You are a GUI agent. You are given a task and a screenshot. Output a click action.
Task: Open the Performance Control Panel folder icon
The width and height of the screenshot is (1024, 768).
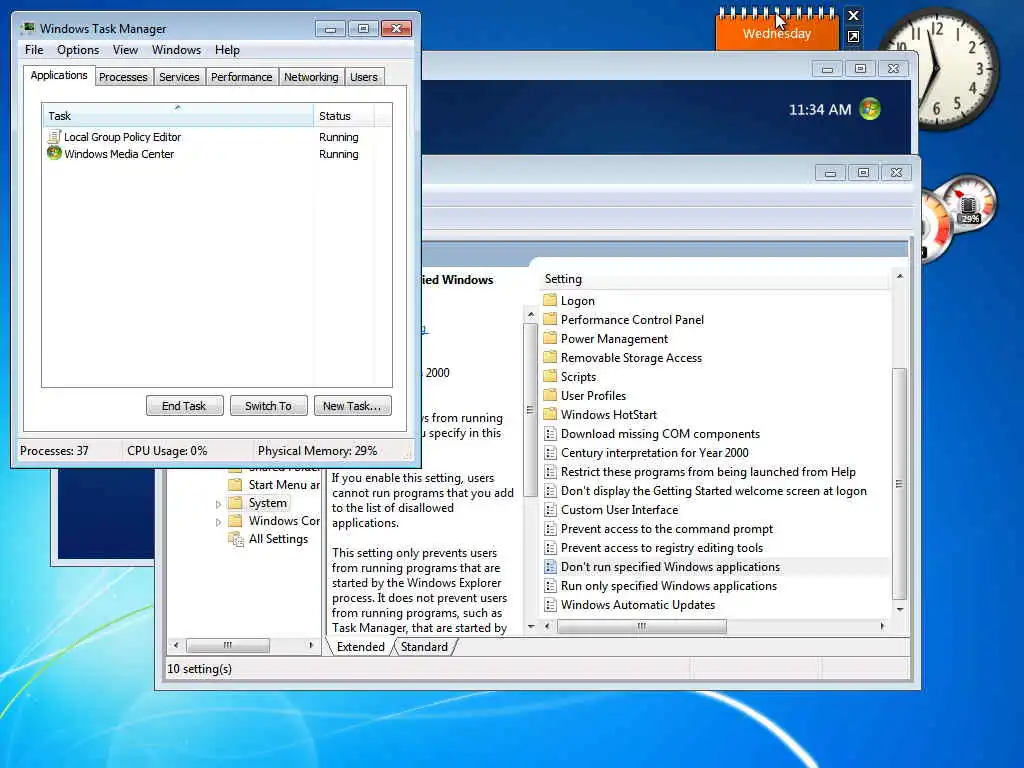[550, 319]
